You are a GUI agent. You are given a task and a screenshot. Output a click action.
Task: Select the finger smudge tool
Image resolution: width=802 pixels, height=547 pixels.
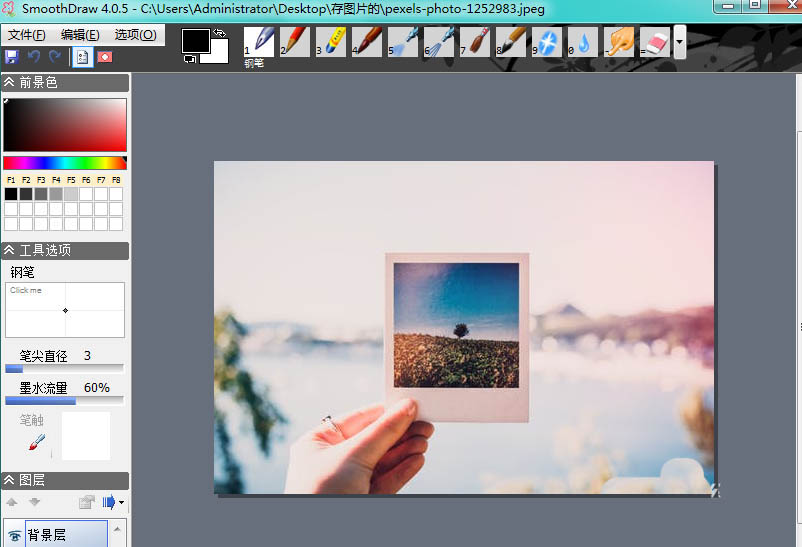point(619,41)
